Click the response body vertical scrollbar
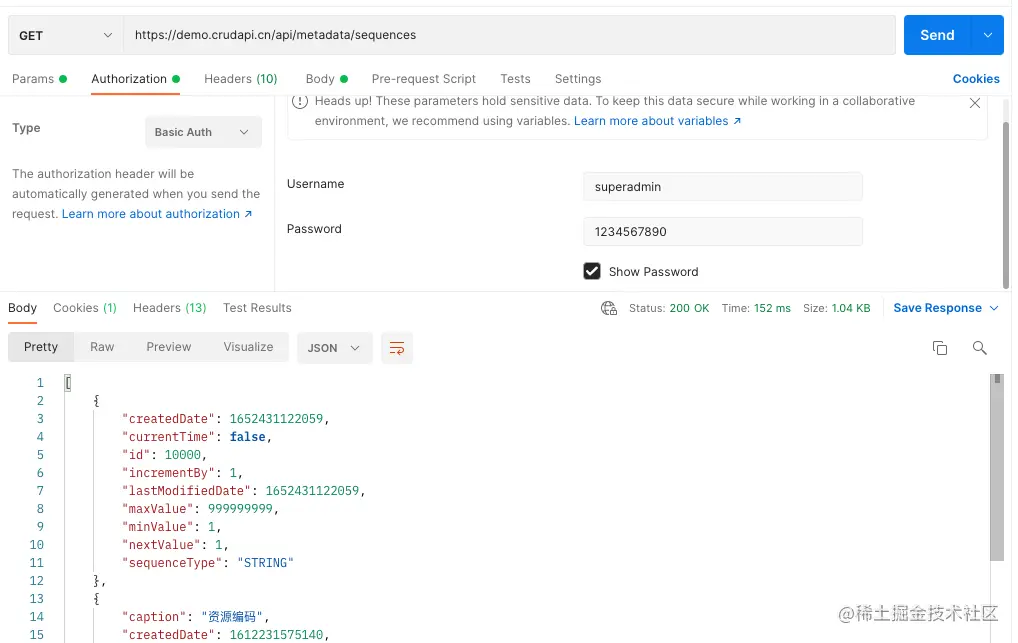Screen dimensions: 1018x643 [x=997, y=468]
